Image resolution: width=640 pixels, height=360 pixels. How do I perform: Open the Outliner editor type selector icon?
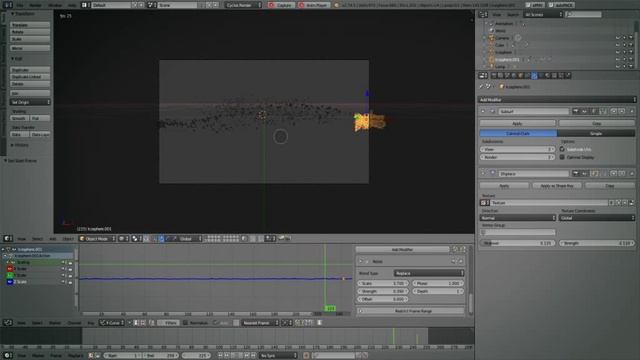pyautogui.click(x=483, y=14)
